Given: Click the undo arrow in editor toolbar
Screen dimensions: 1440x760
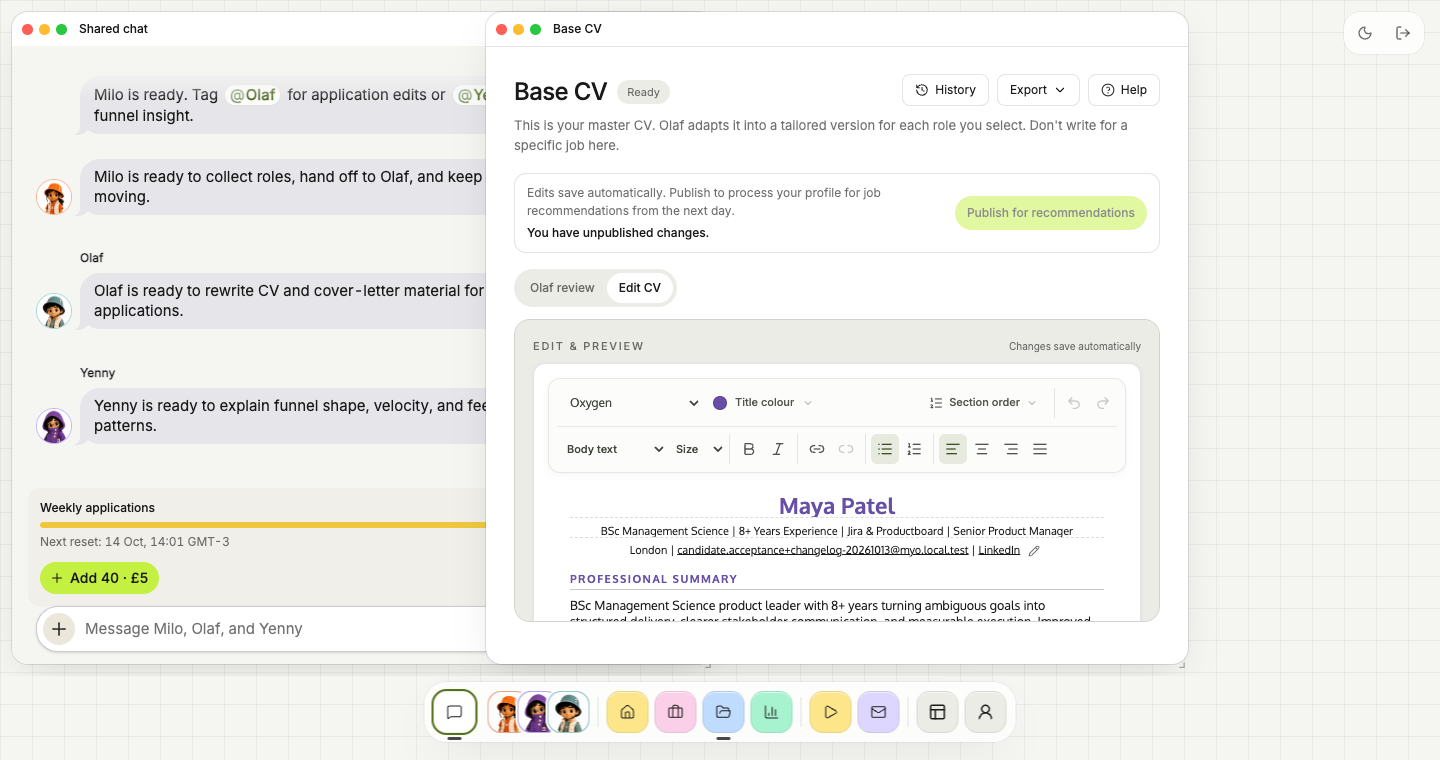Looking at the screenshot, I should click(x=1074, y=403).
